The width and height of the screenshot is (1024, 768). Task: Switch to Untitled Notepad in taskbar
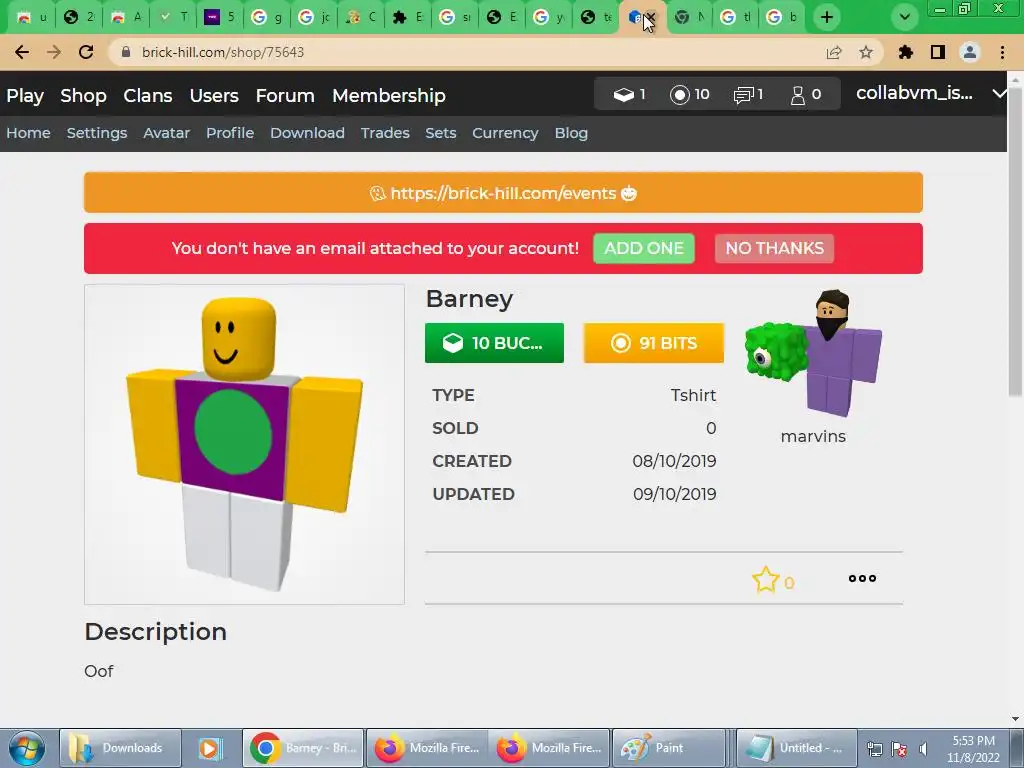(x=797, y=748)
